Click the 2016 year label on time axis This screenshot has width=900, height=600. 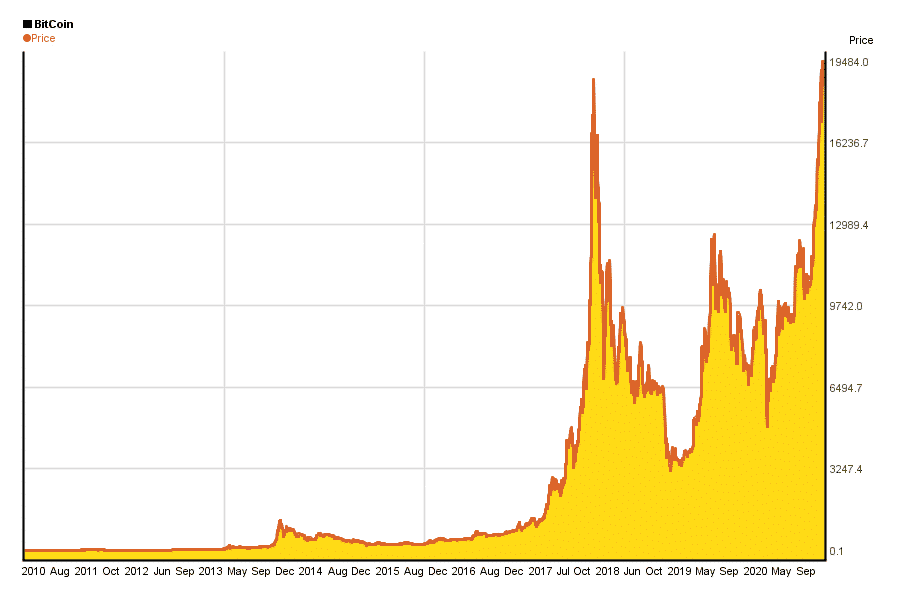pyautogui.click(x=463, y=571)
